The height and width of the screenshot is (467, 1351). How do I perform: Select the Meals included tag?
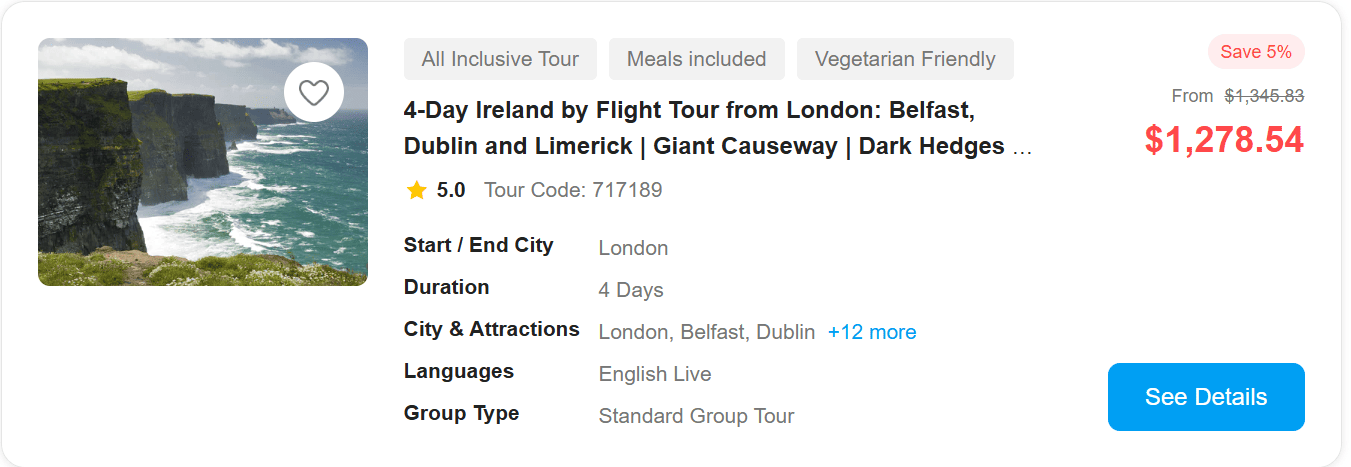[x=696, y=59]
